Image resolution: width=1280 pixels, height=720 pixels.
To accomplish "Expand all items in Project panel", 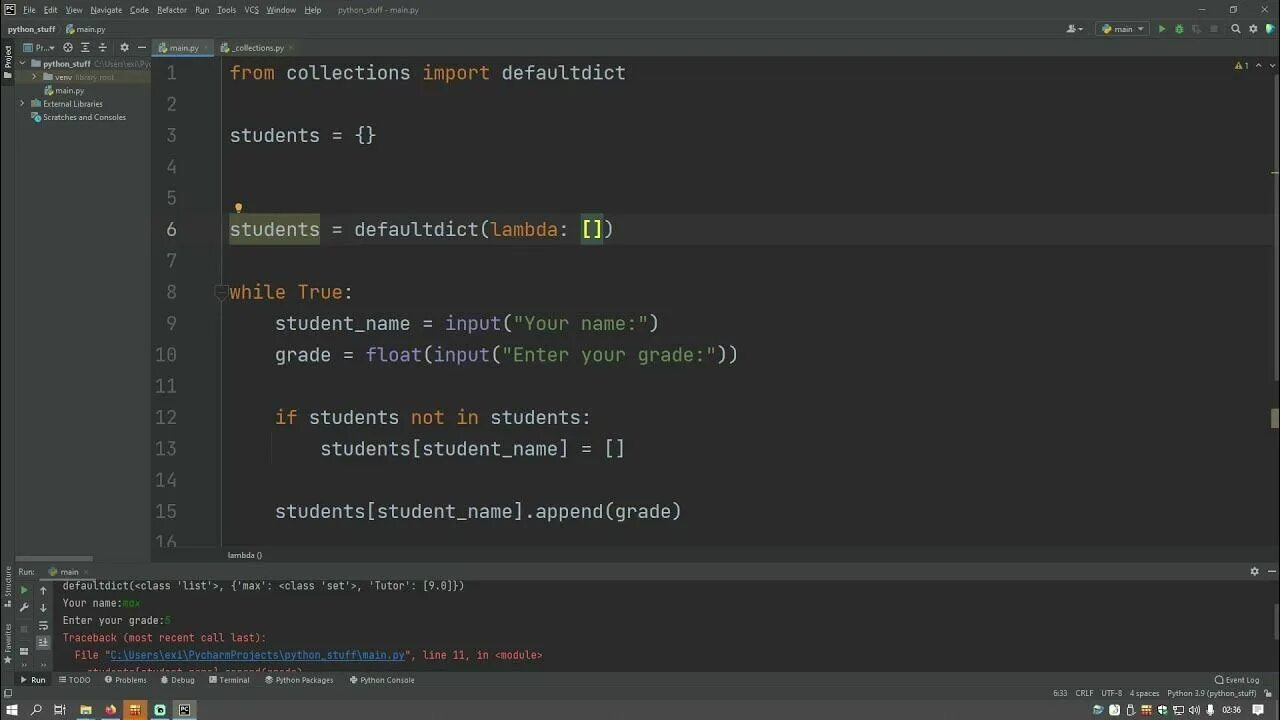I will tap(86, 47).
